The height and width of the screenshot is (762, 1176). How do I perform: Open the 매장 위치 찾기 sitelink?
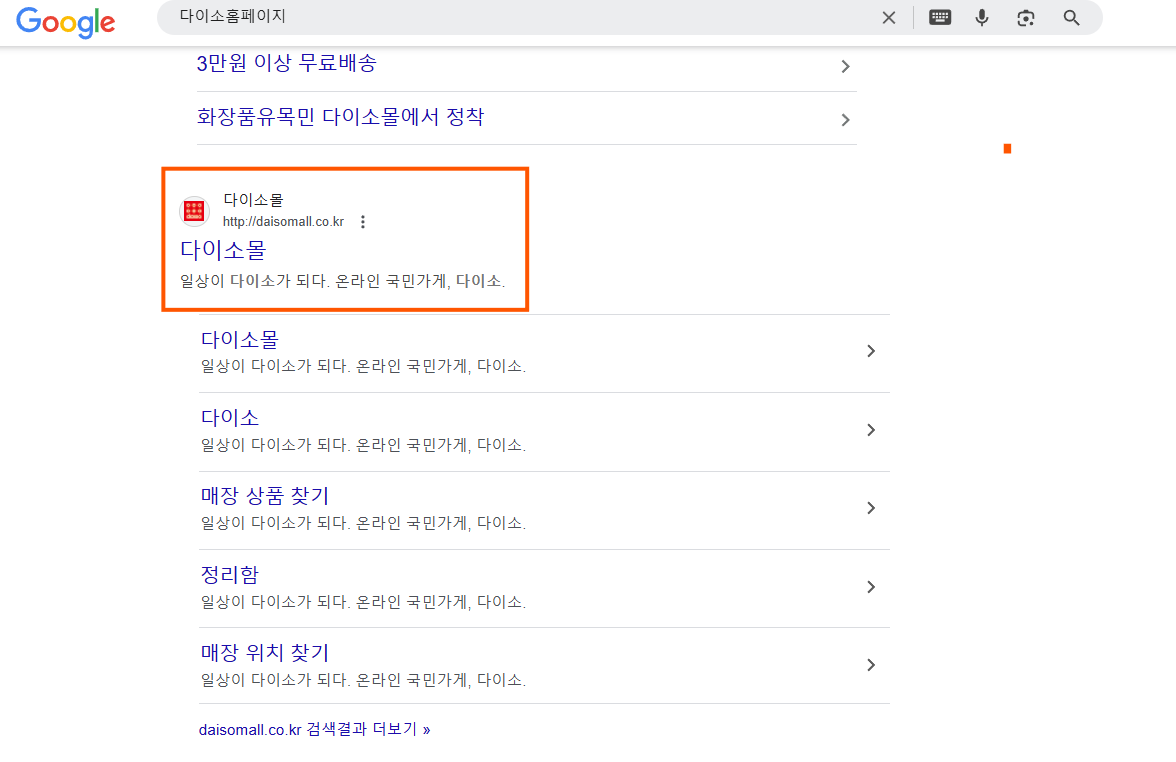tap(265, 652)
